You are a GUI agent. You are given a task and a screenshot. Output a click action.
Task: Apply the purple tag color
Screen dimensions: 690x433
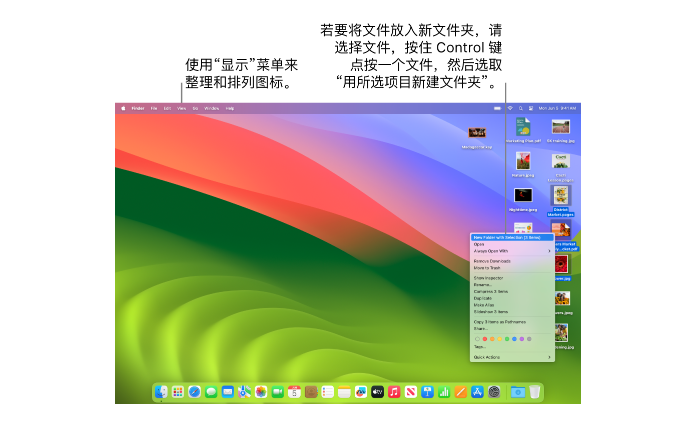click(x=522, y=339)
